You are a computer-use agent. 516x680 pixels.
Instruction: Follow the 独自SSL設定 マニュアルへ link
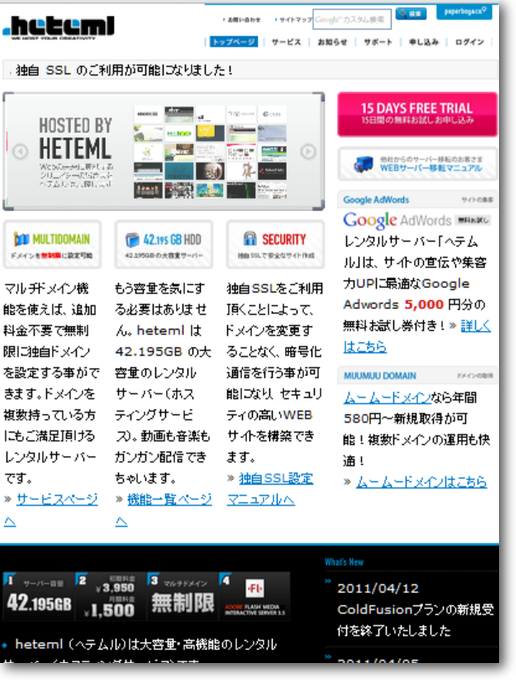point(270,489)
